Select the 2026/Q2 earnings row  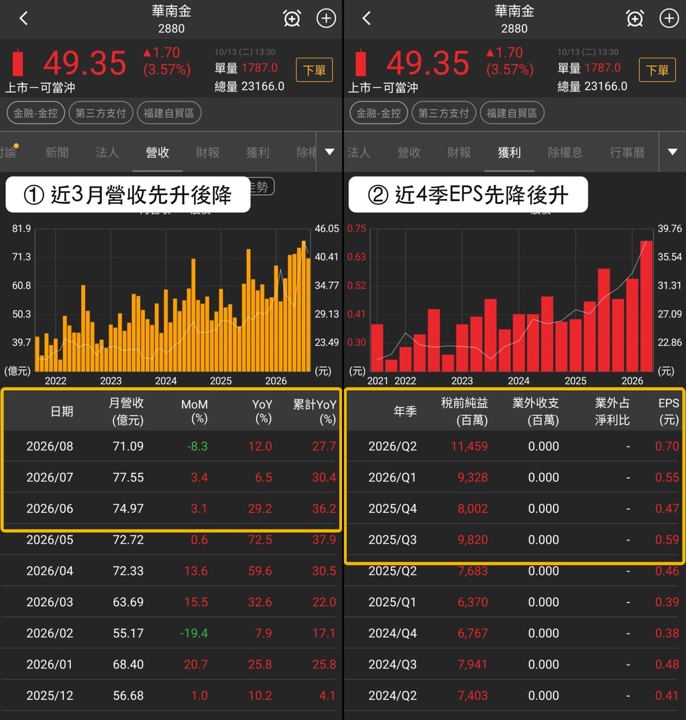click(515, 446)
